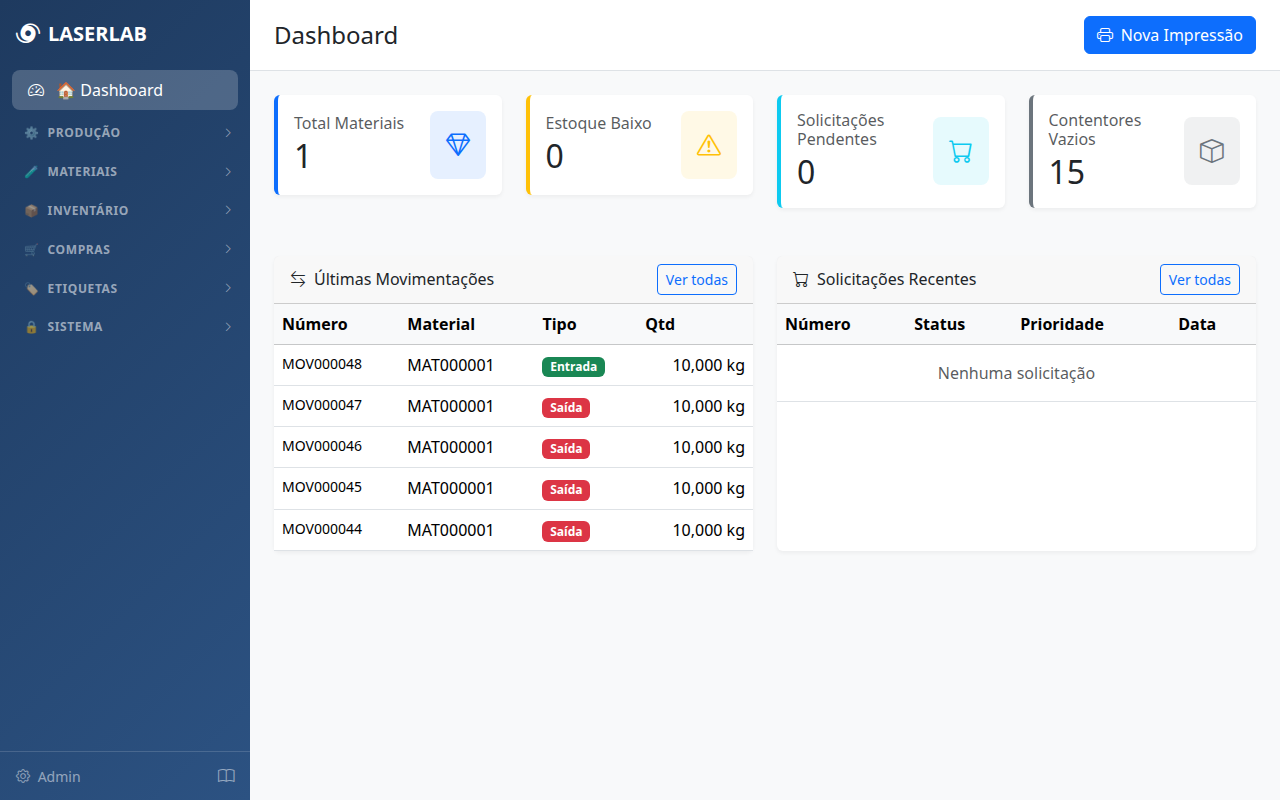Click the diamond icon on Total Materiais card
The image size is (1280, 800).
(458, 145)
